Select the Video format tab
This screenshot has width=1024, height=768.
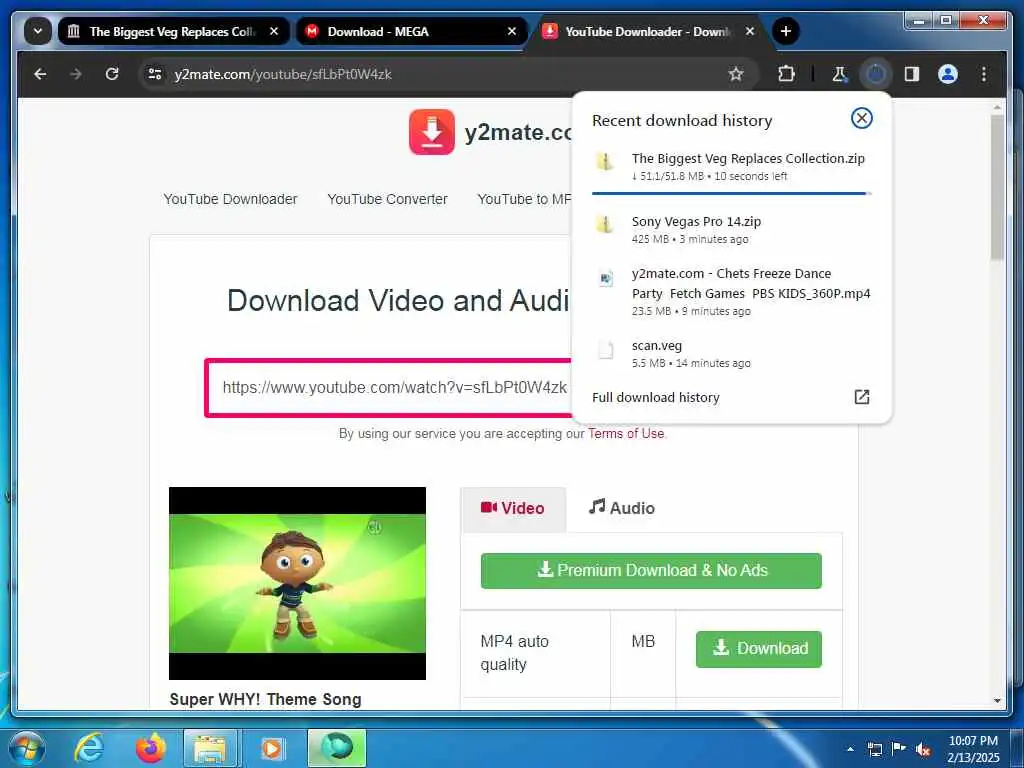pos(513,508)
